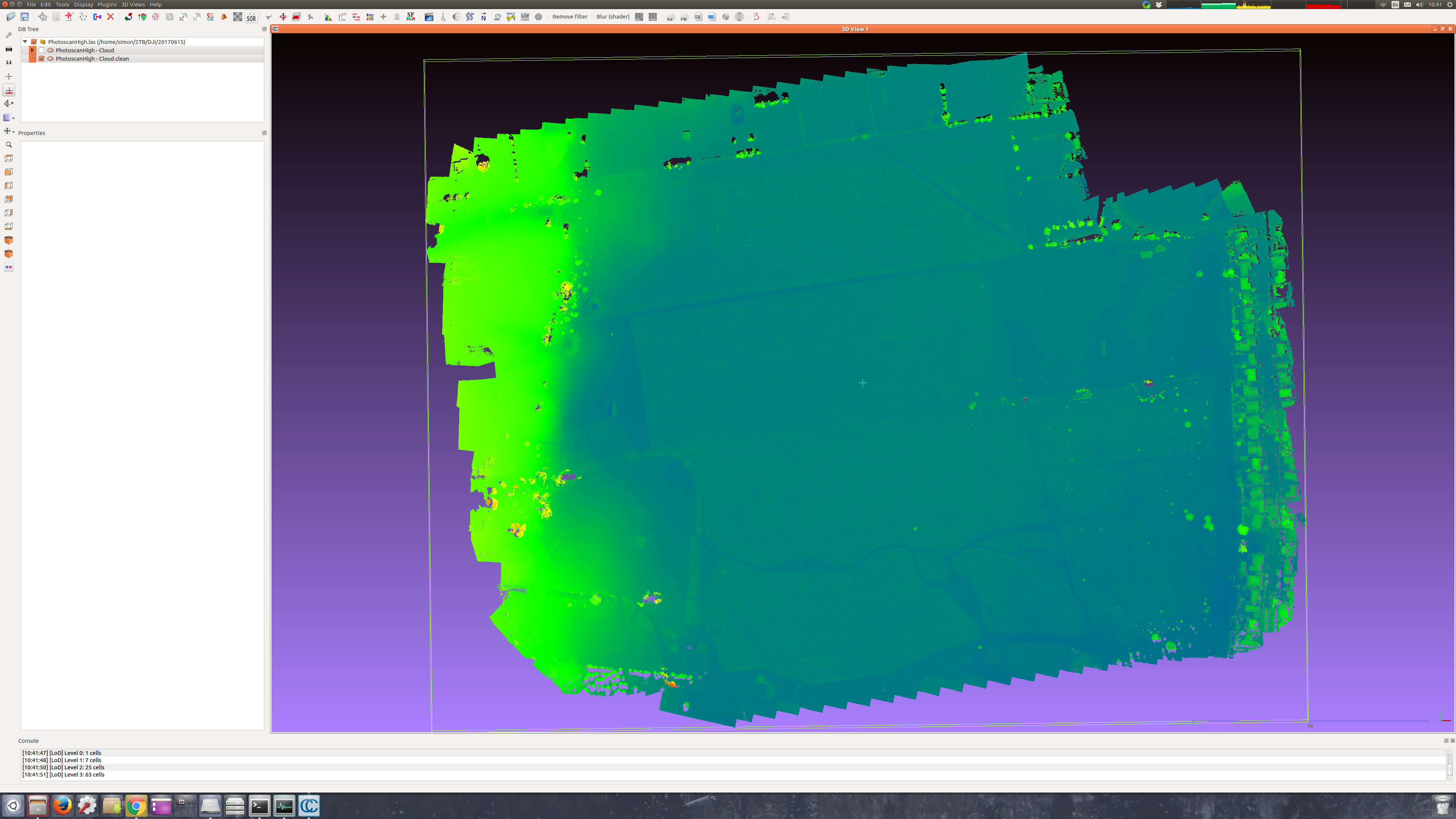
Task: Float the Properties panel
Action: tap(264, 133)
